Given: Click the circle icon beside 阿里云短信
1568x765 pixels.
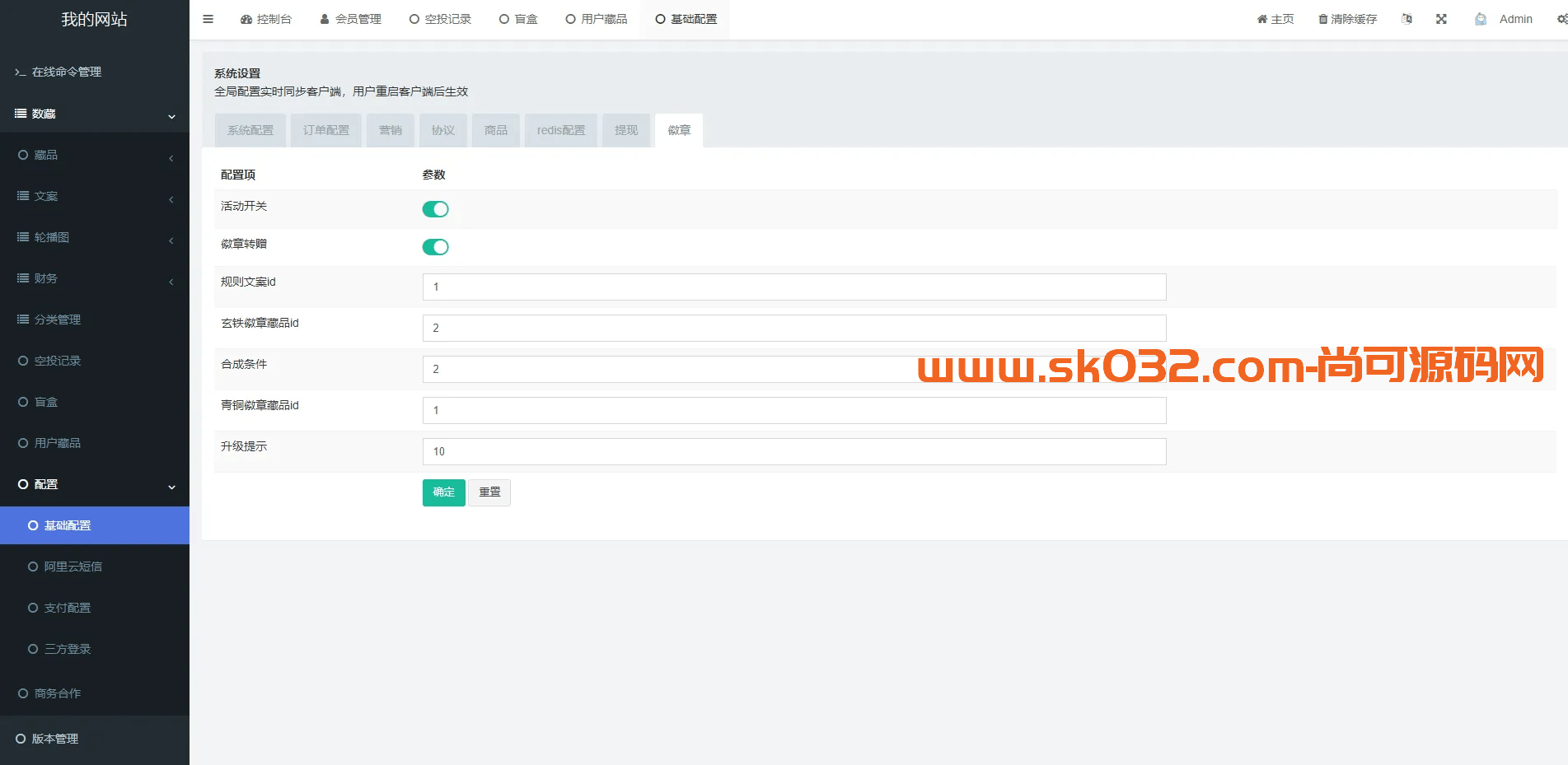Looking at the screenshot, I should click(33, 567).
